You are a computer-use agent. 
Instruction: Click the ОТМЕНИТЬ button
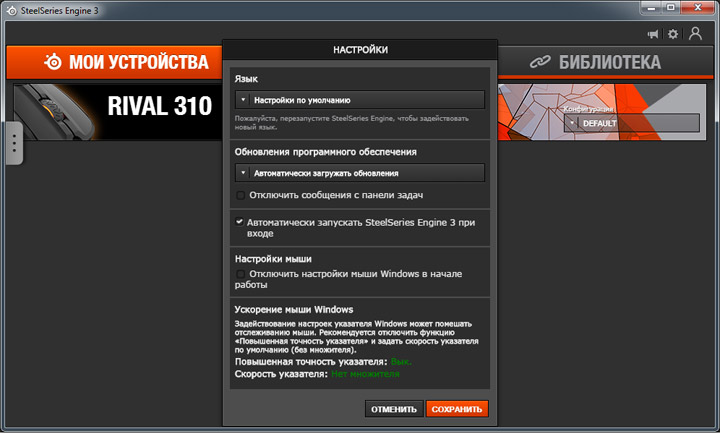click(x=394, y=409)
